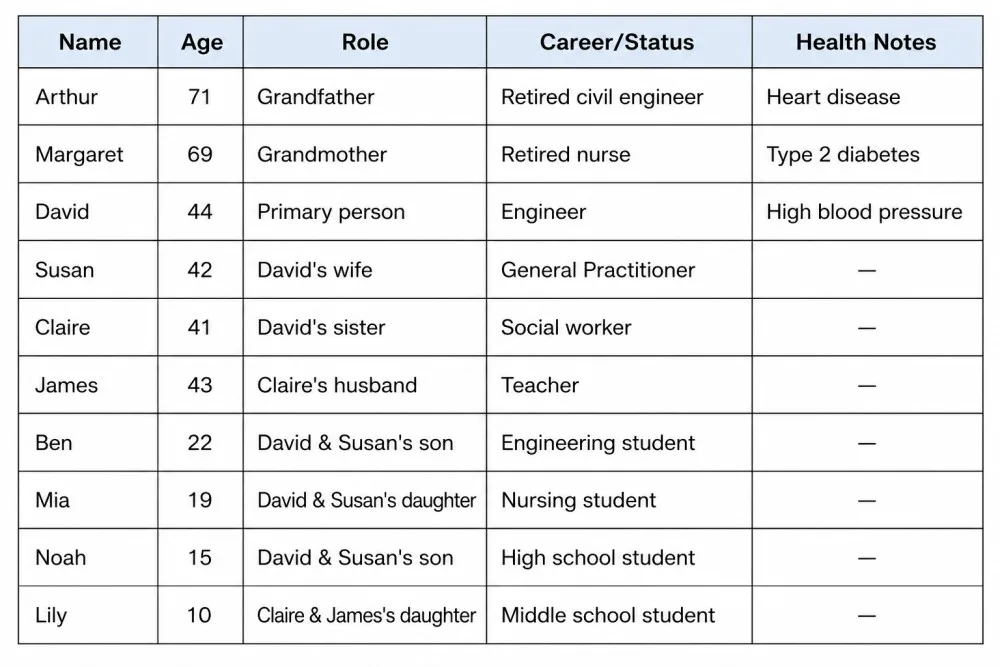
Task: Select the Heart disease health note
Action: (833, 97)
